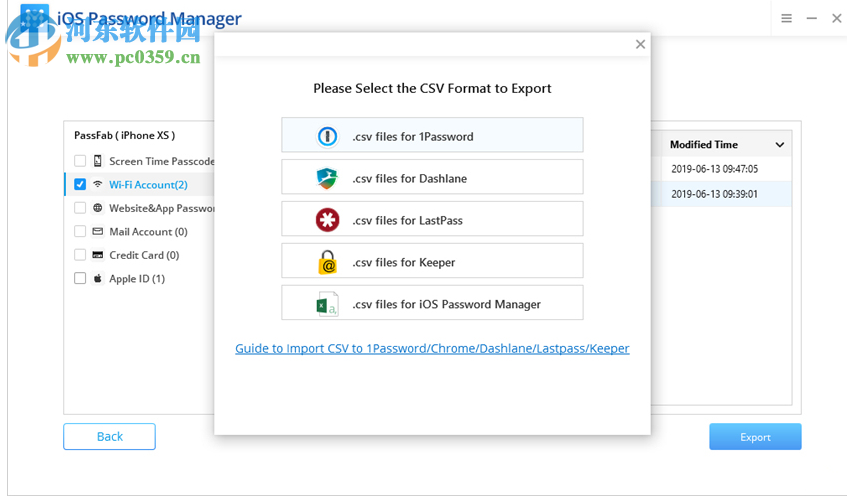Click the Mail envelope icon
The height and width of the screenshot is (498, 847).
coord(98,231)
